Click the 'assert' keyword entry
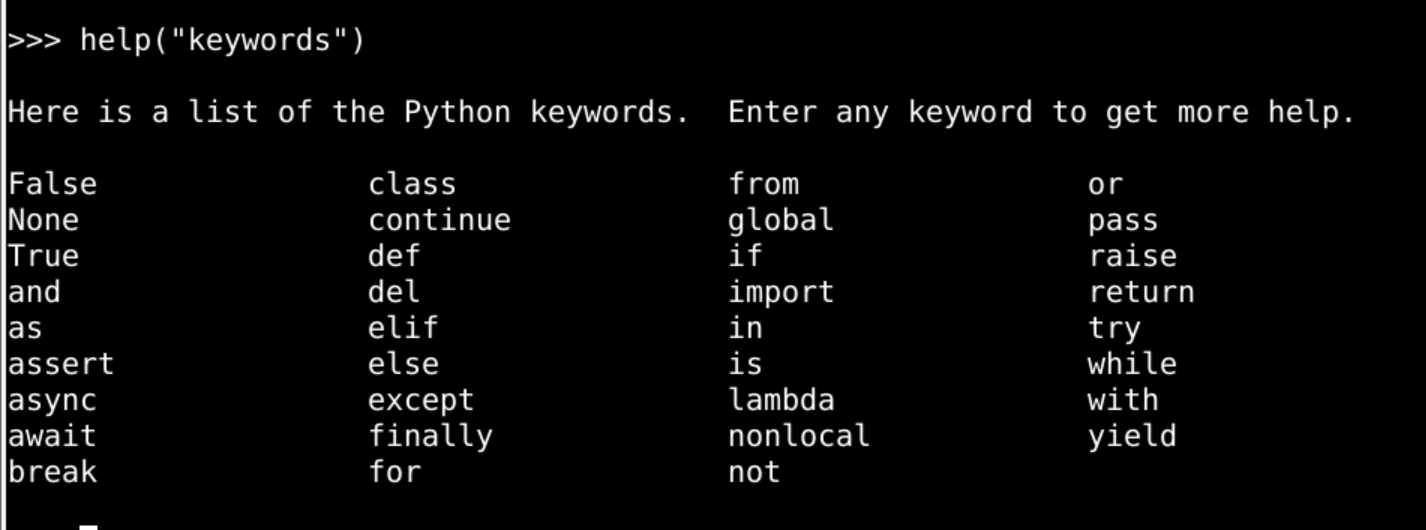This screenshot has width=1426, height=530. (x=61, y=365)
